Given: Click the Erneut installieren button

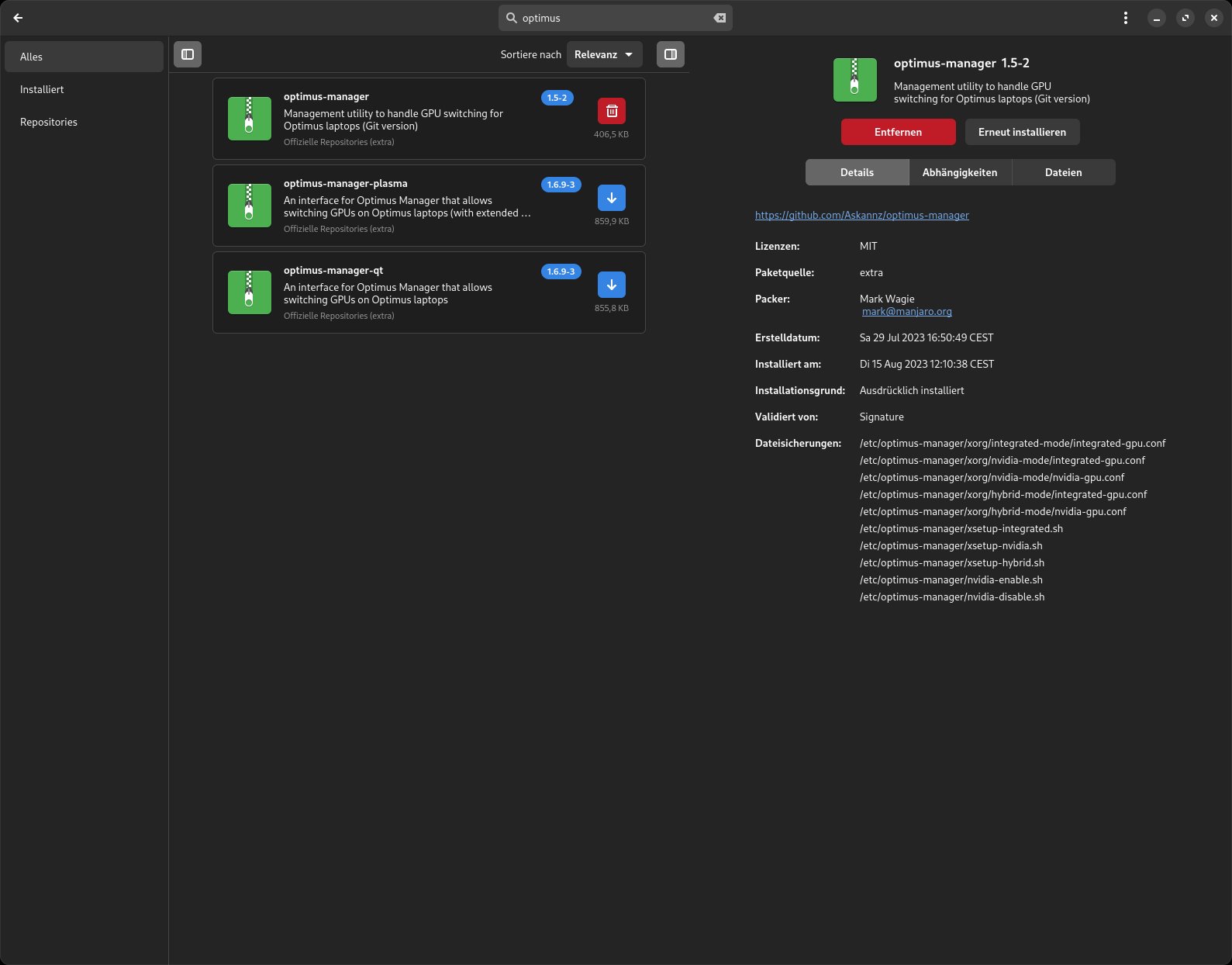Looking at the screenshot, I should pyautogui.click(x=1023, y=132).
